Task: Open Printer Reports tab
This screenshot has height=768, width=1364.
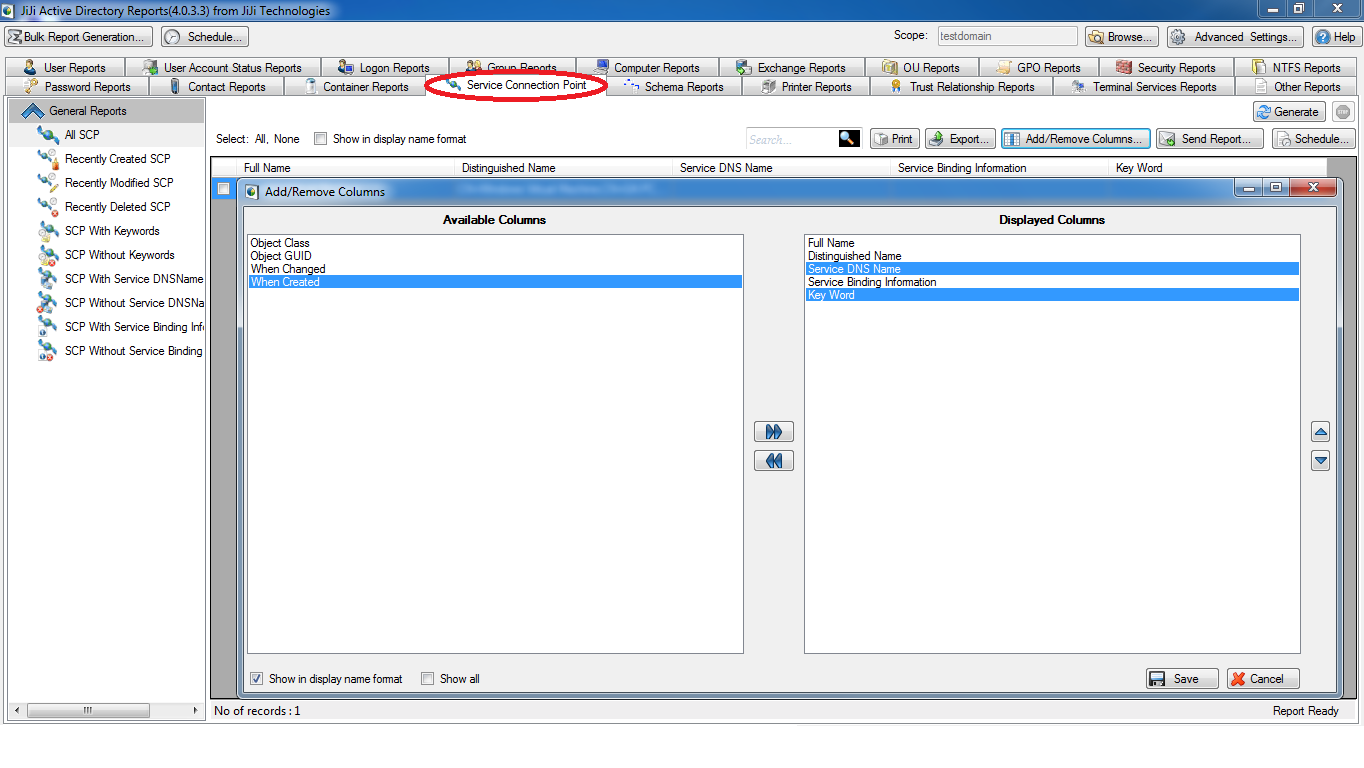Action: click(x=806, y=87)
